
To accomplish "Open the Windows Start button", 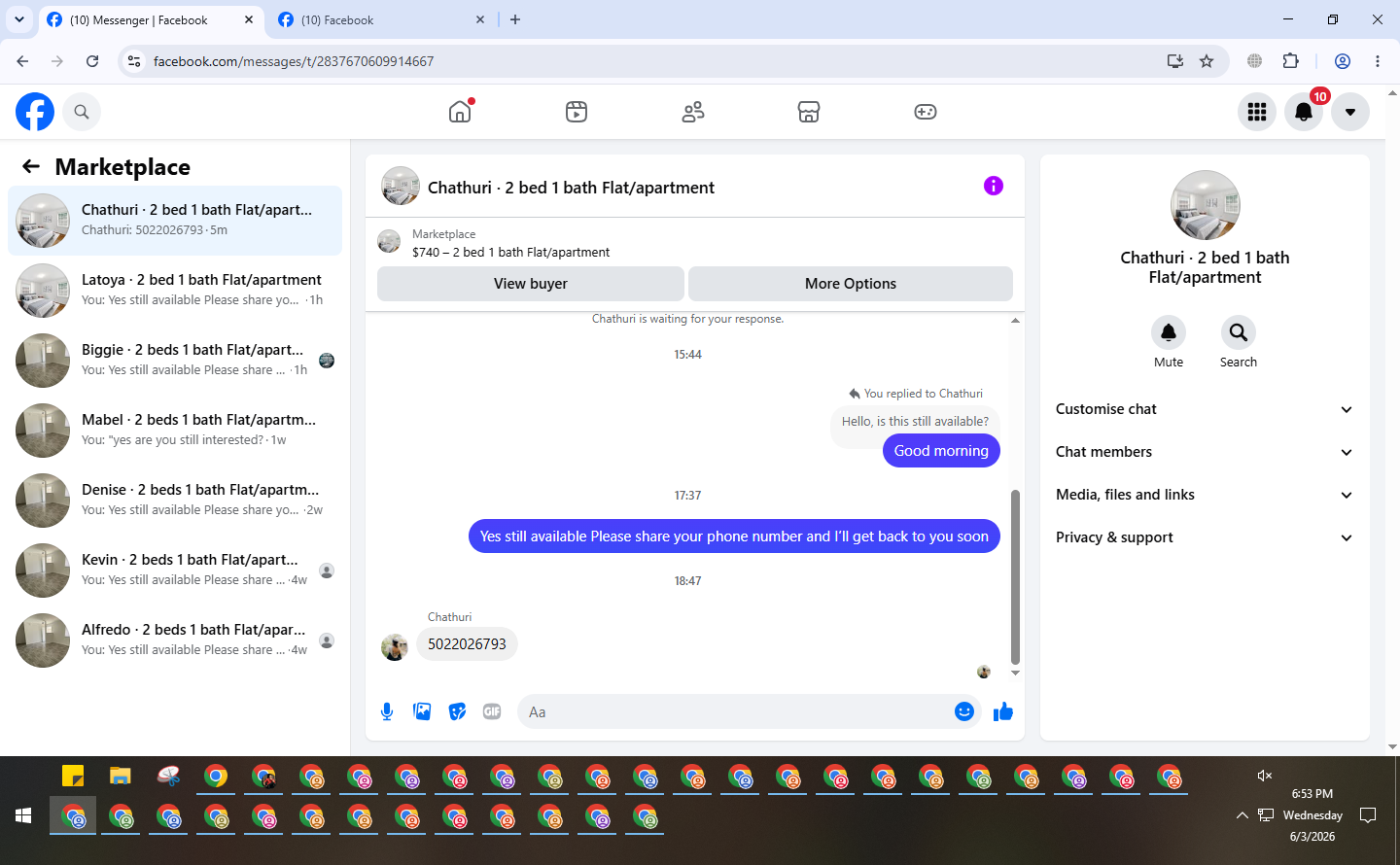I will click(x=23, y=815).
